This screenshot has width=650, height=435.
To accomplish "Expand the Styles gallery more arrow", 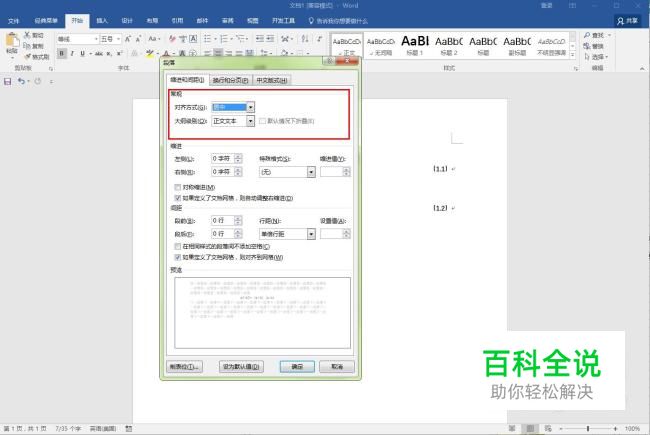I will point(572,55).
